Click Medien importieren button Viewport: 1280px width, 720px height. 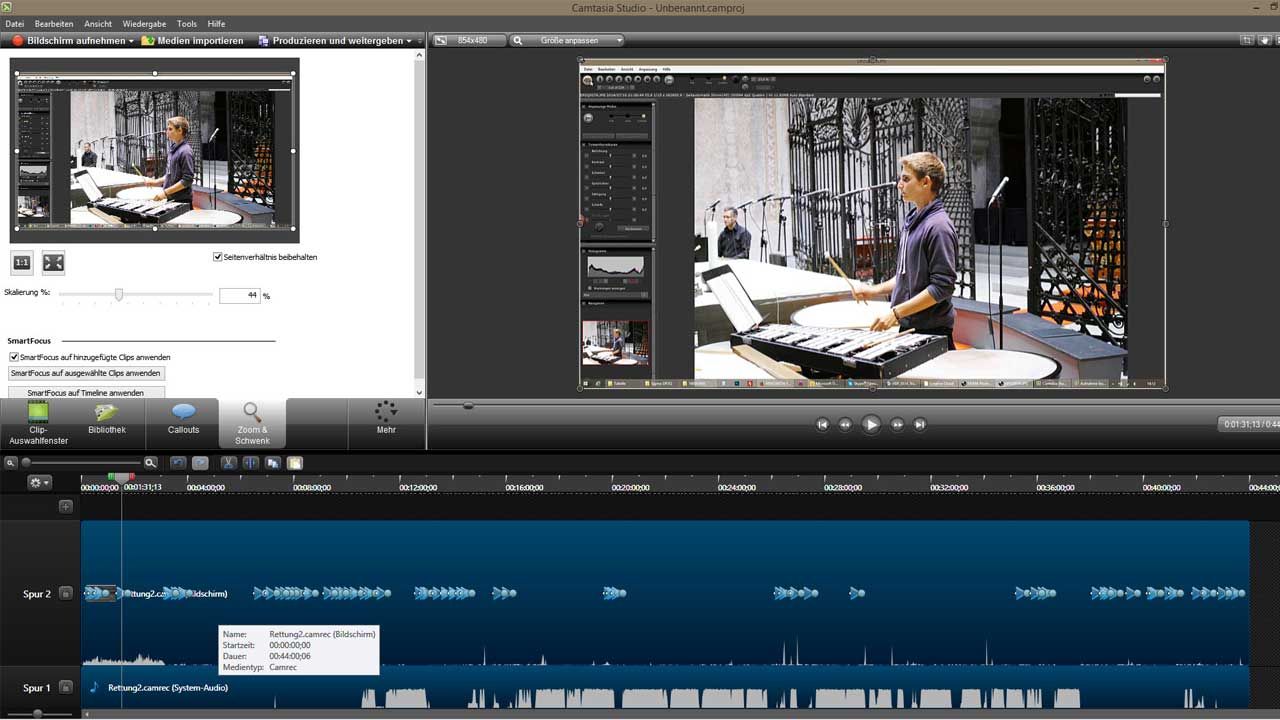193,41
